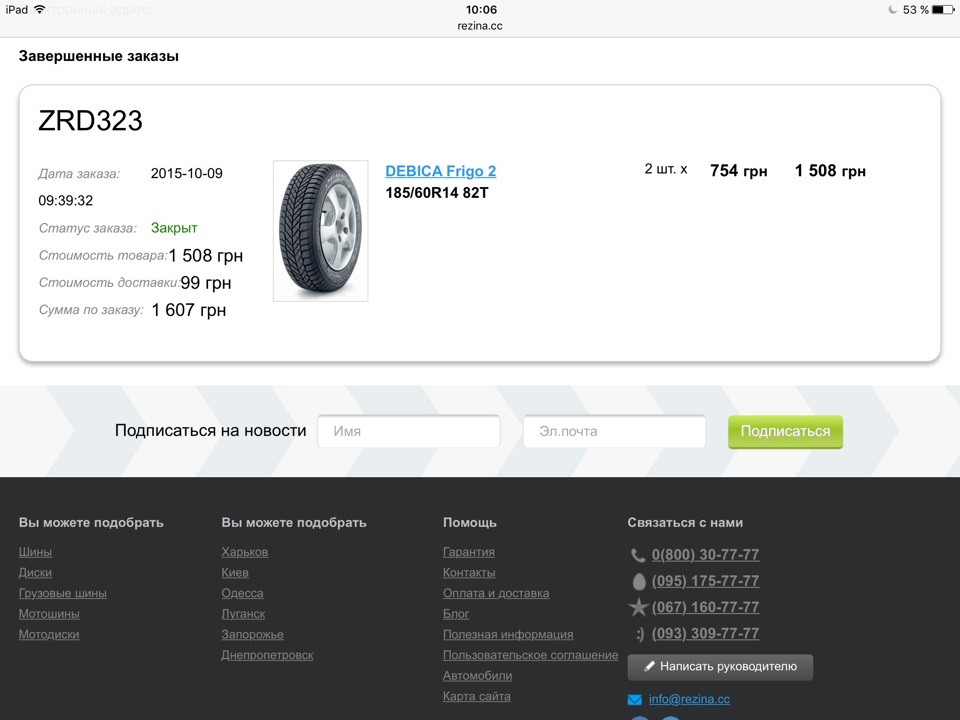Open the Мотошины footer link
The image size is (960, 720).
[x=49, y=613]
